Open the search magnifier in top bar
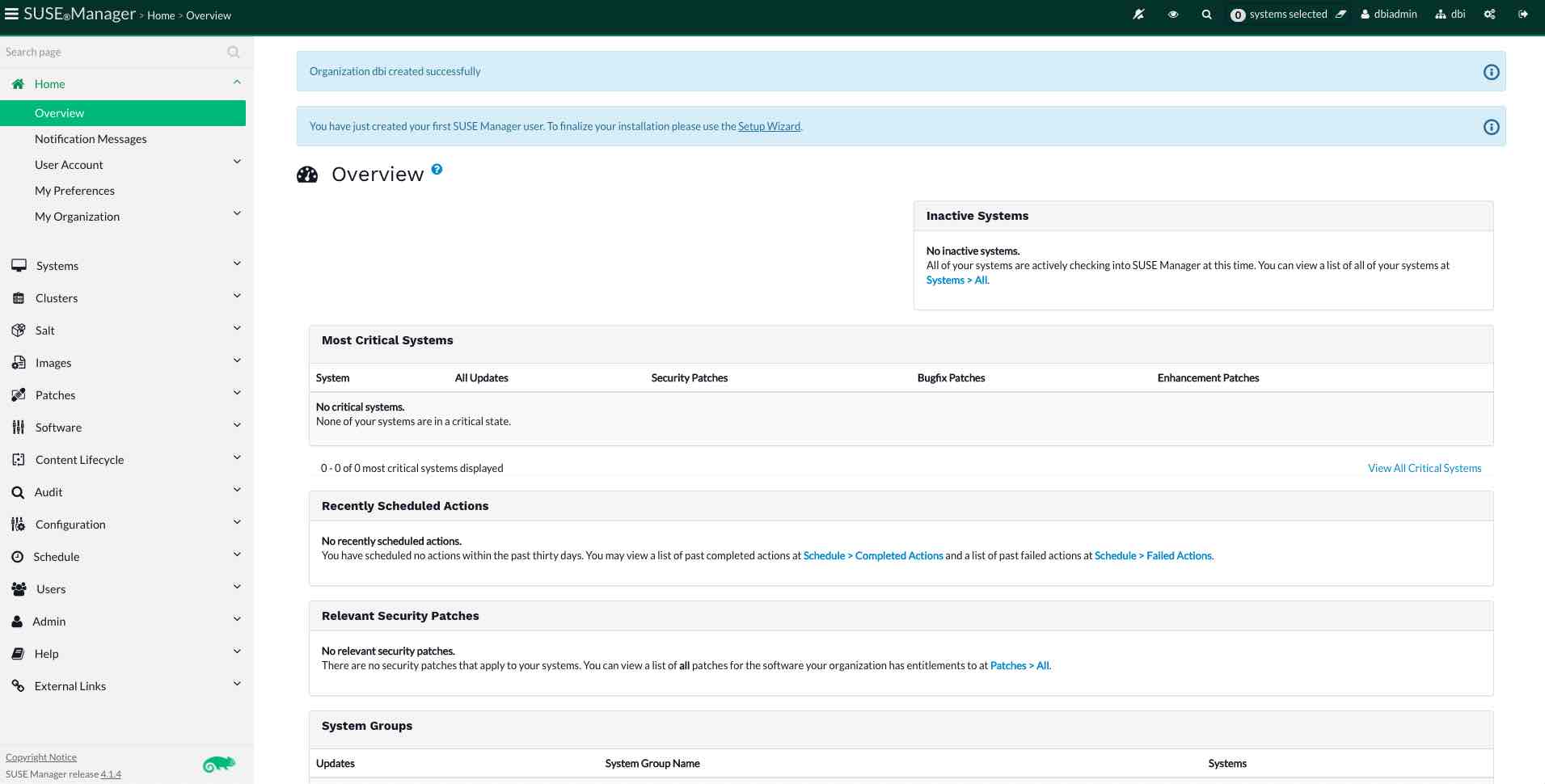Screen dimensions: 1545x784 (x=1206, y=15)
